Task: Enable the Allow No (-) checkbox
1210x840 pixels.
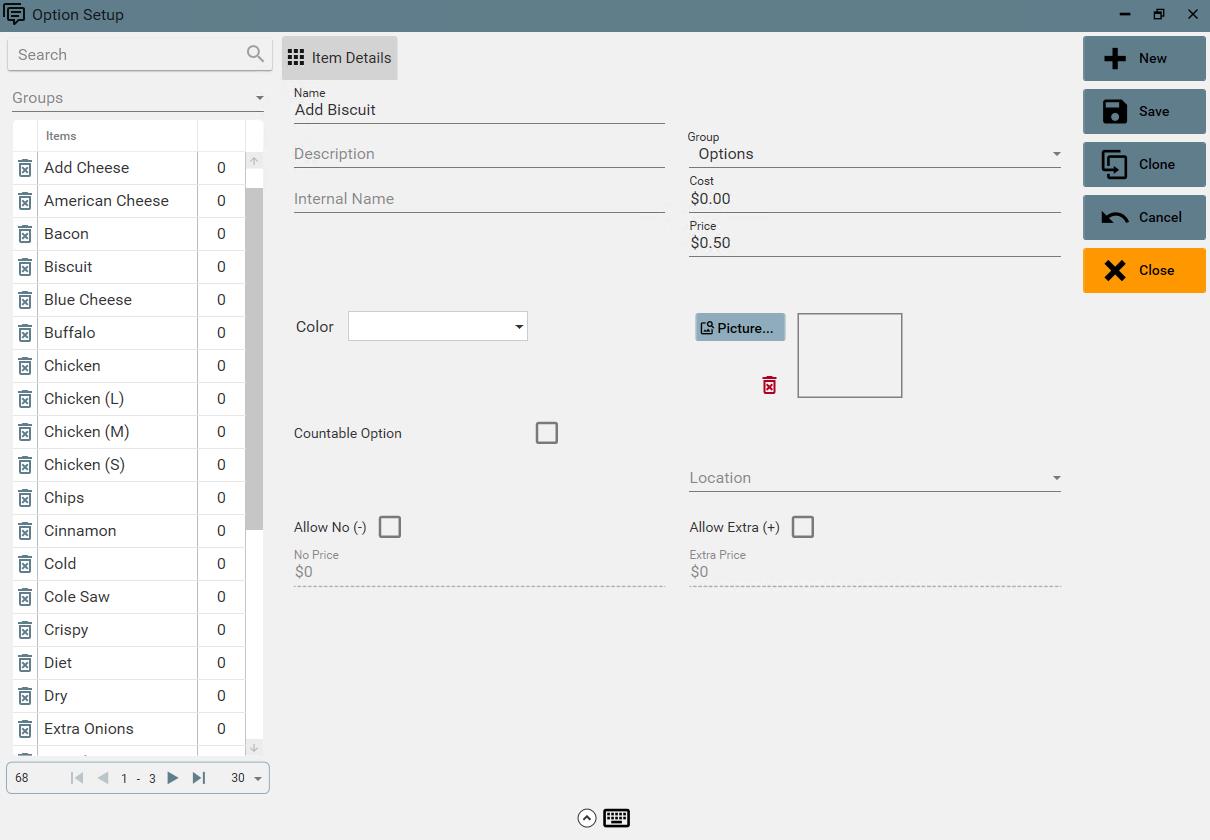Action: pos(390,527)
